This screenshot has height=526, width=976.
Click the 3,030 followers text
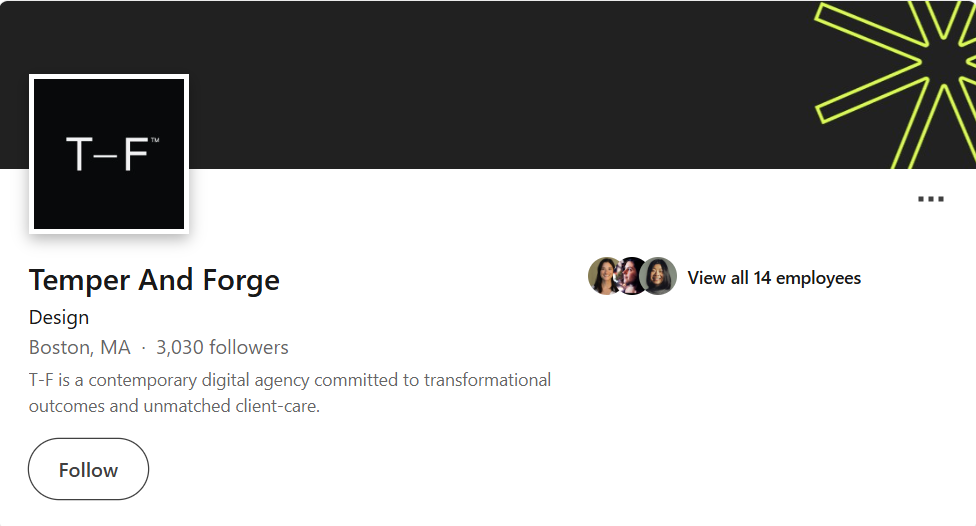pos(222,347)
